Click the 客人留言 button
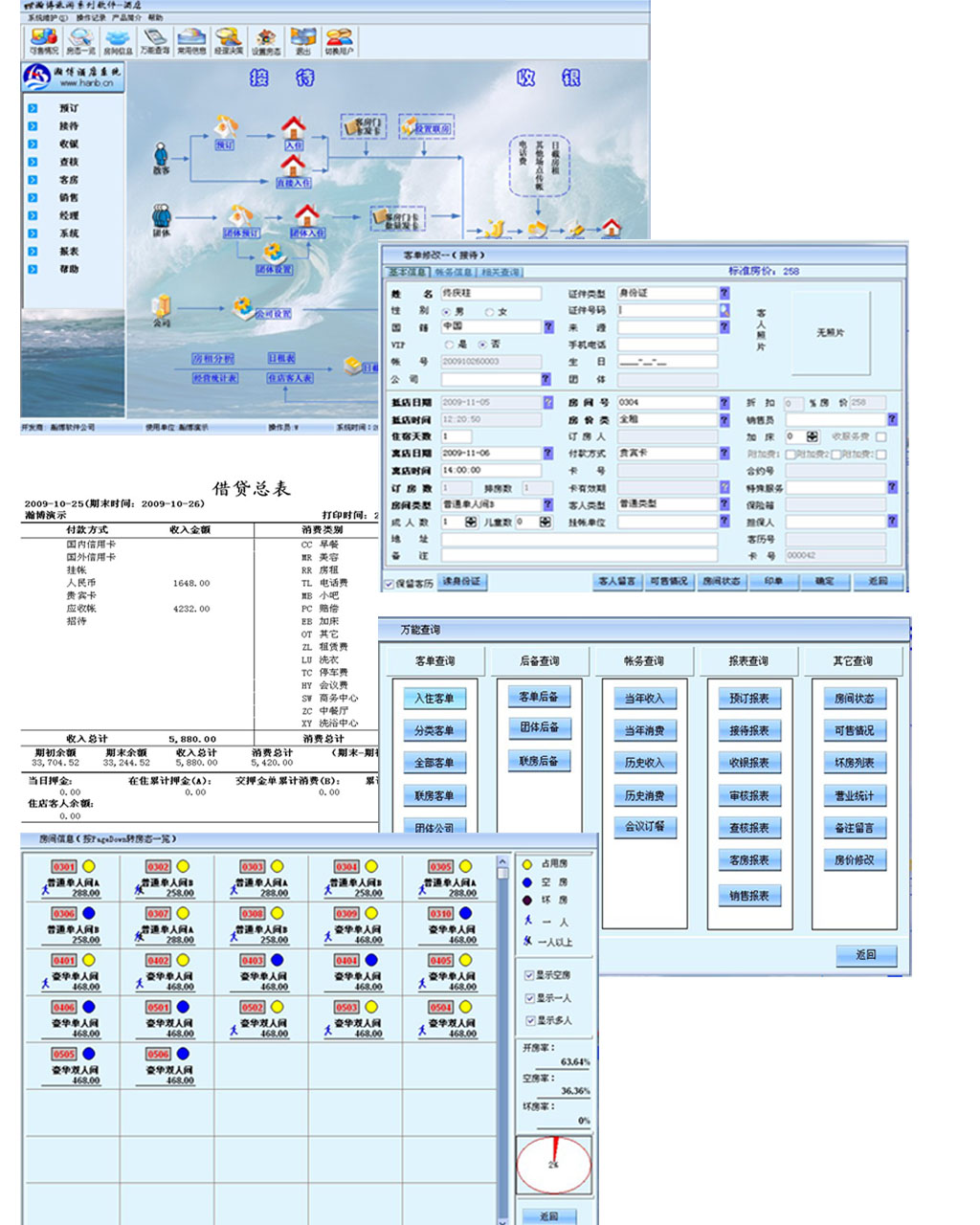Viewport: 980px width, 1225px height. pos(617,581)
